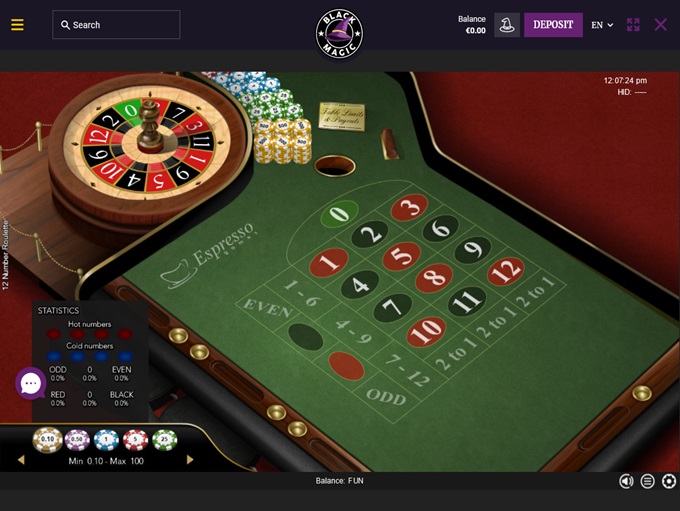
Task: Mute the game sound icon
Action: pos(626,481)
